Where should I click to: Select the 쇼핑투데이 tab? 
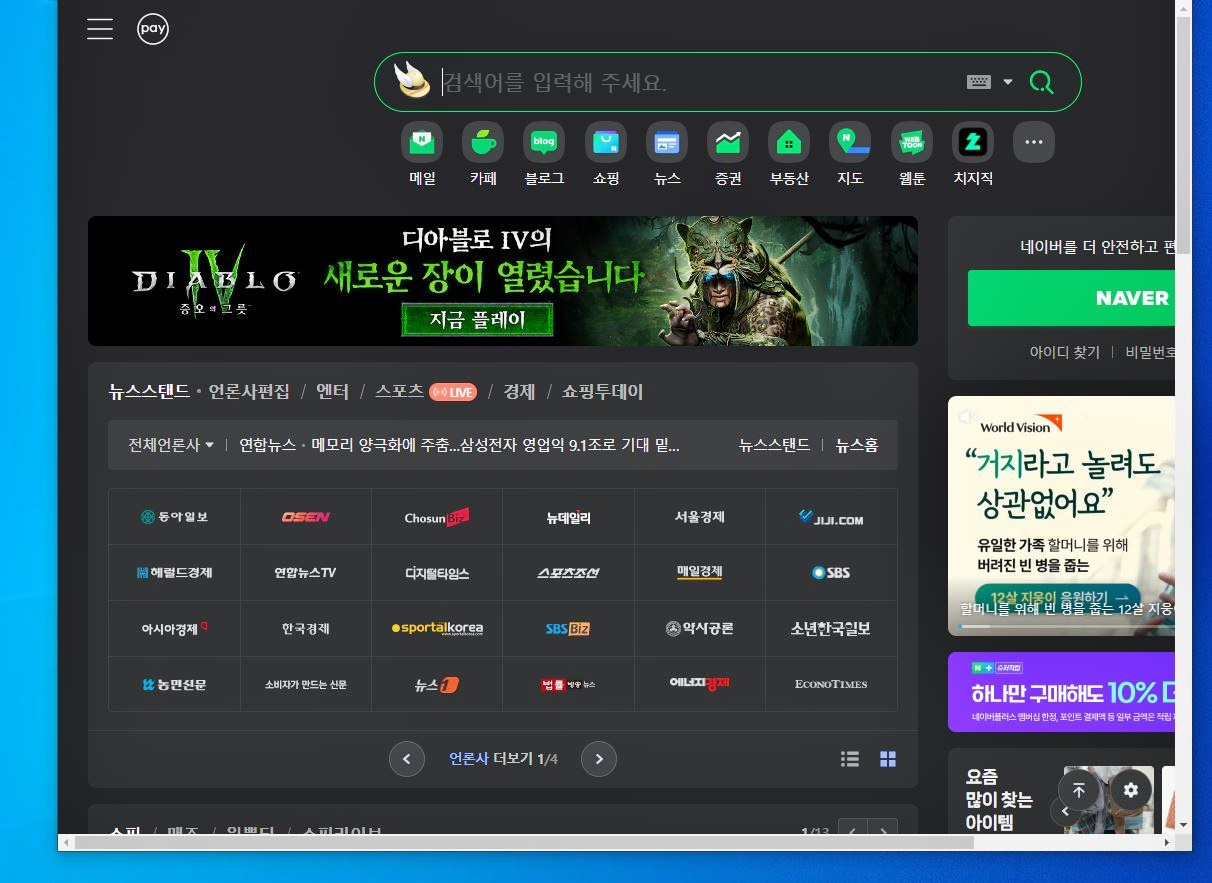(x=602, y=391)
